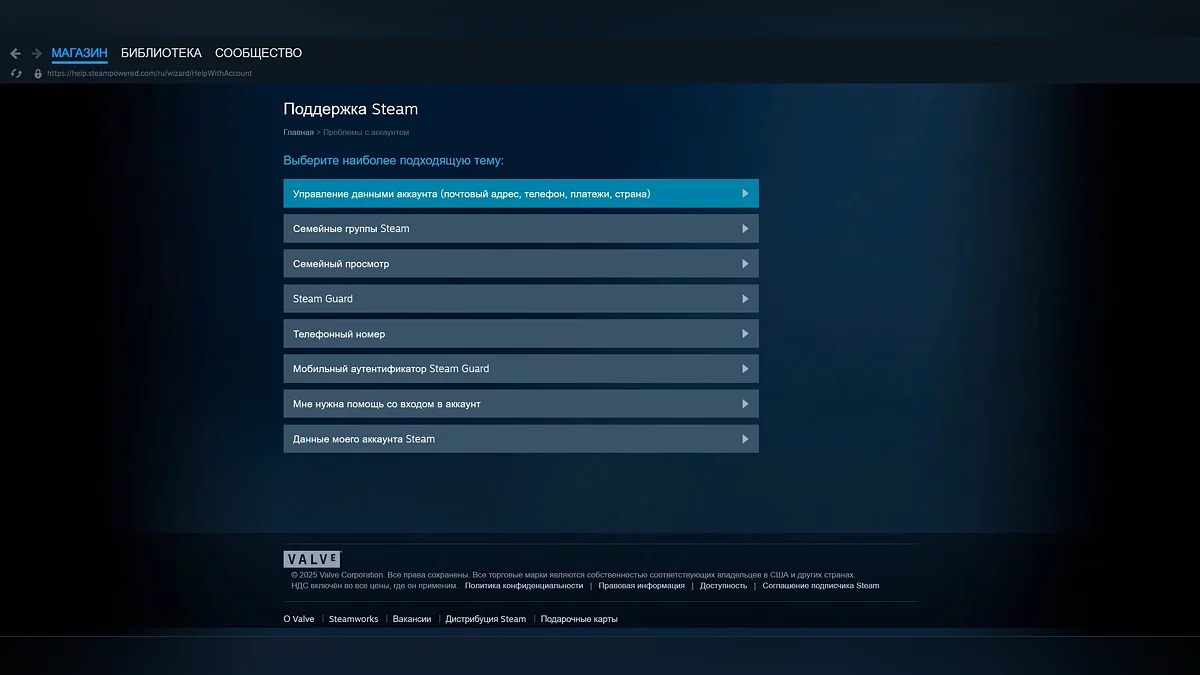
Task: Click arrow on Семейные группы Steam row
Action: pyautogui.click(x=745, y=228)
